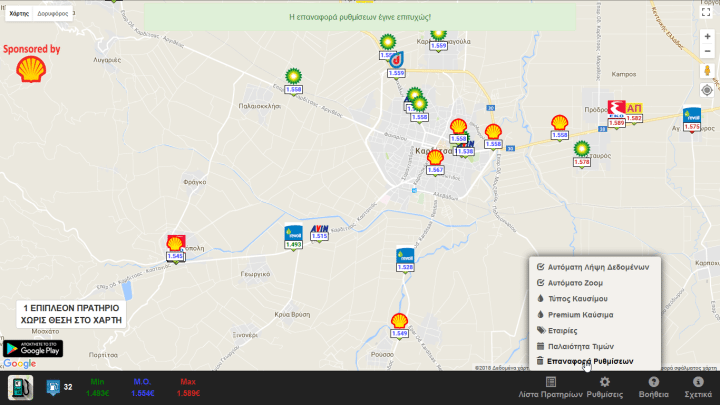Center map on my location

(x=707, y=90)
